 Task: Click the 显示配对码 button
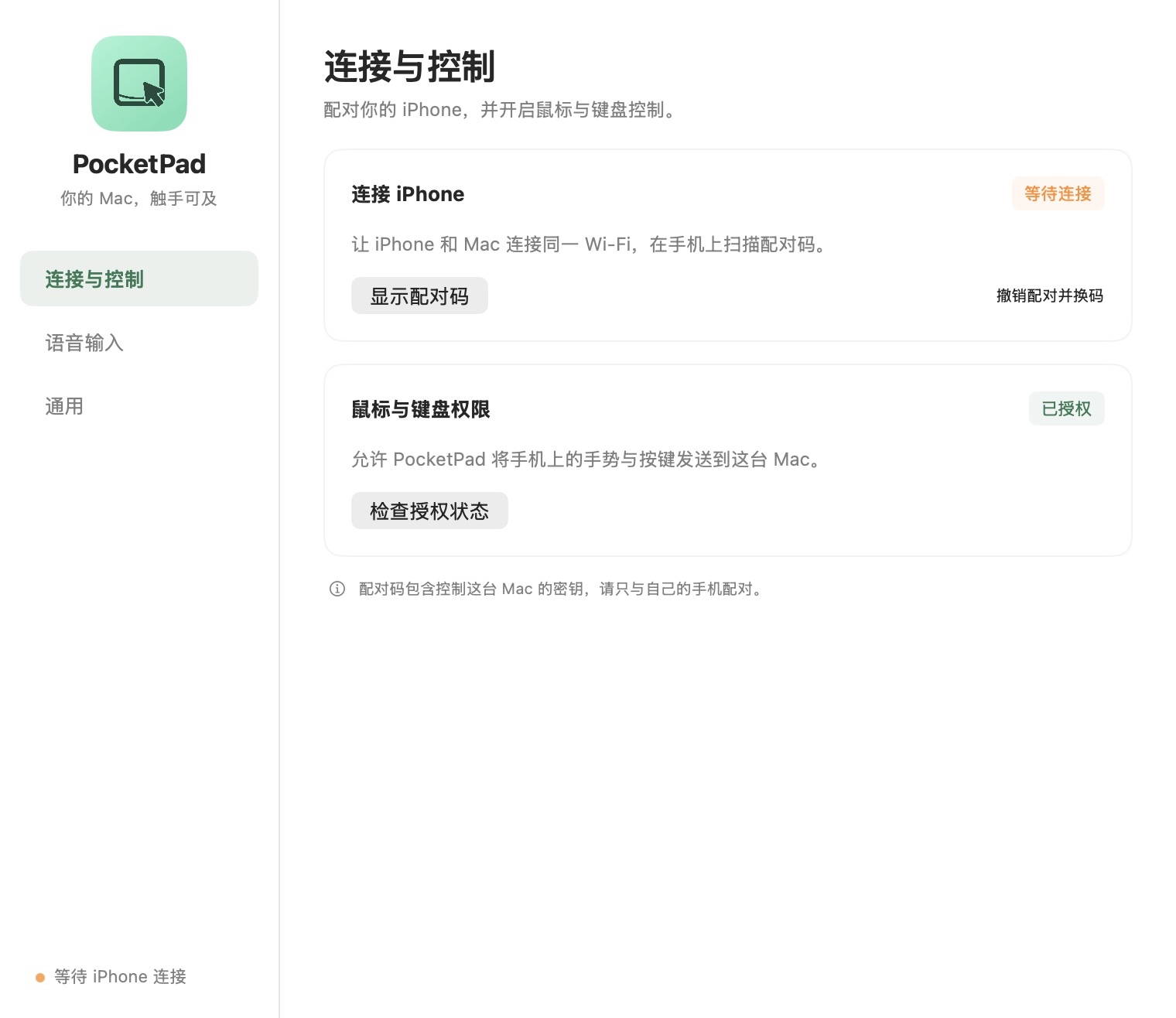[x=419, y=295]
